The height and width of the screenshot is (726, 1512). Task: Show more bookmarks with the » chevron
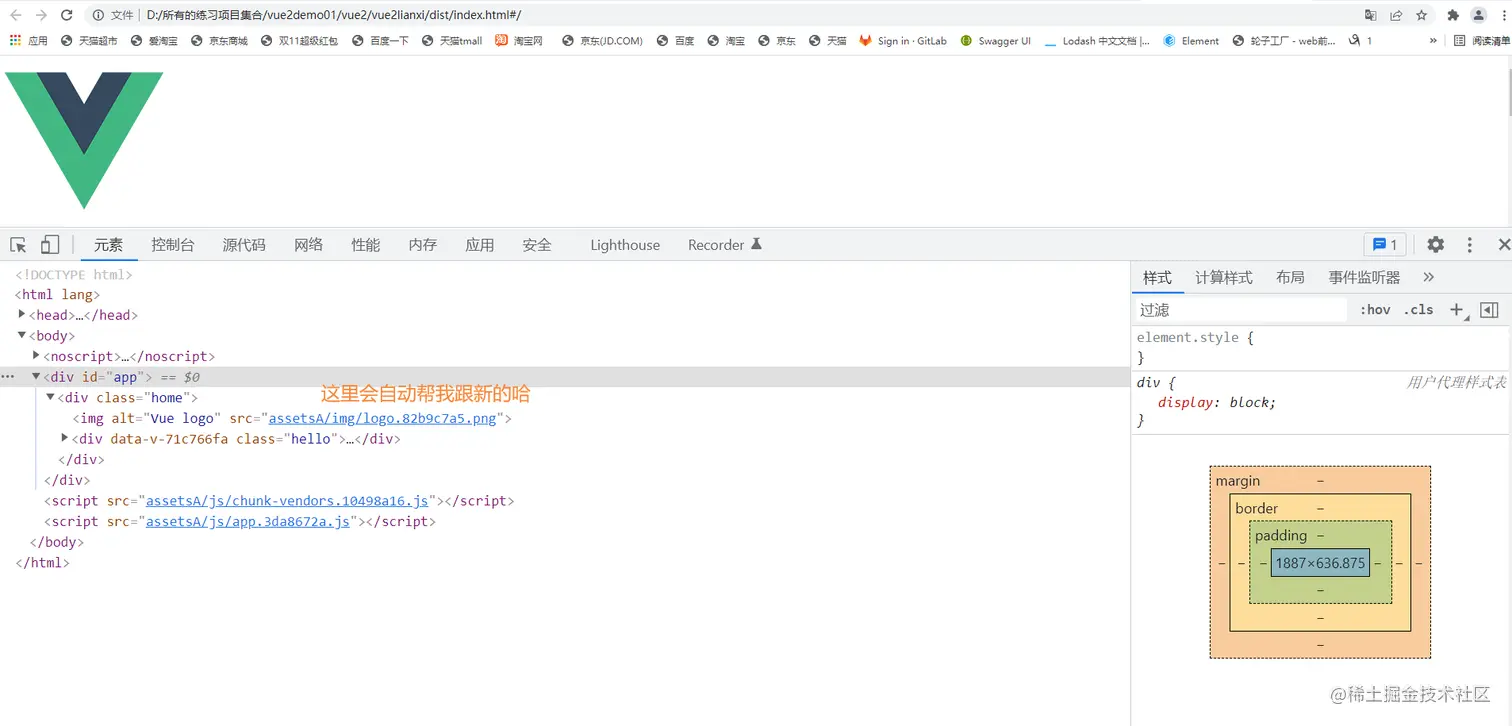coord(1433,41)
